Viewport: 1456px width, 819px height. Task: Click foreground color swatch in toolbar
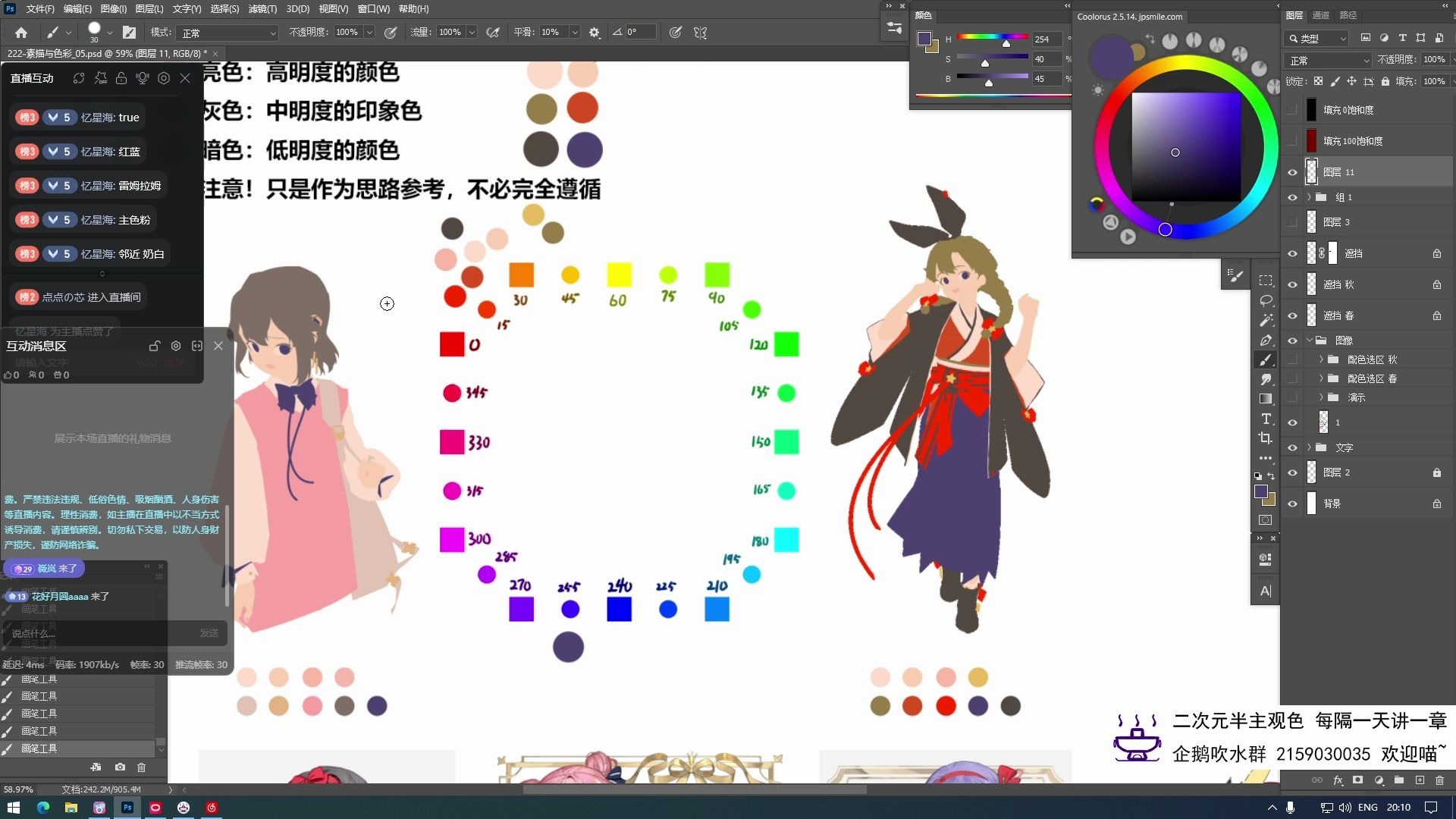(1261, 491)
